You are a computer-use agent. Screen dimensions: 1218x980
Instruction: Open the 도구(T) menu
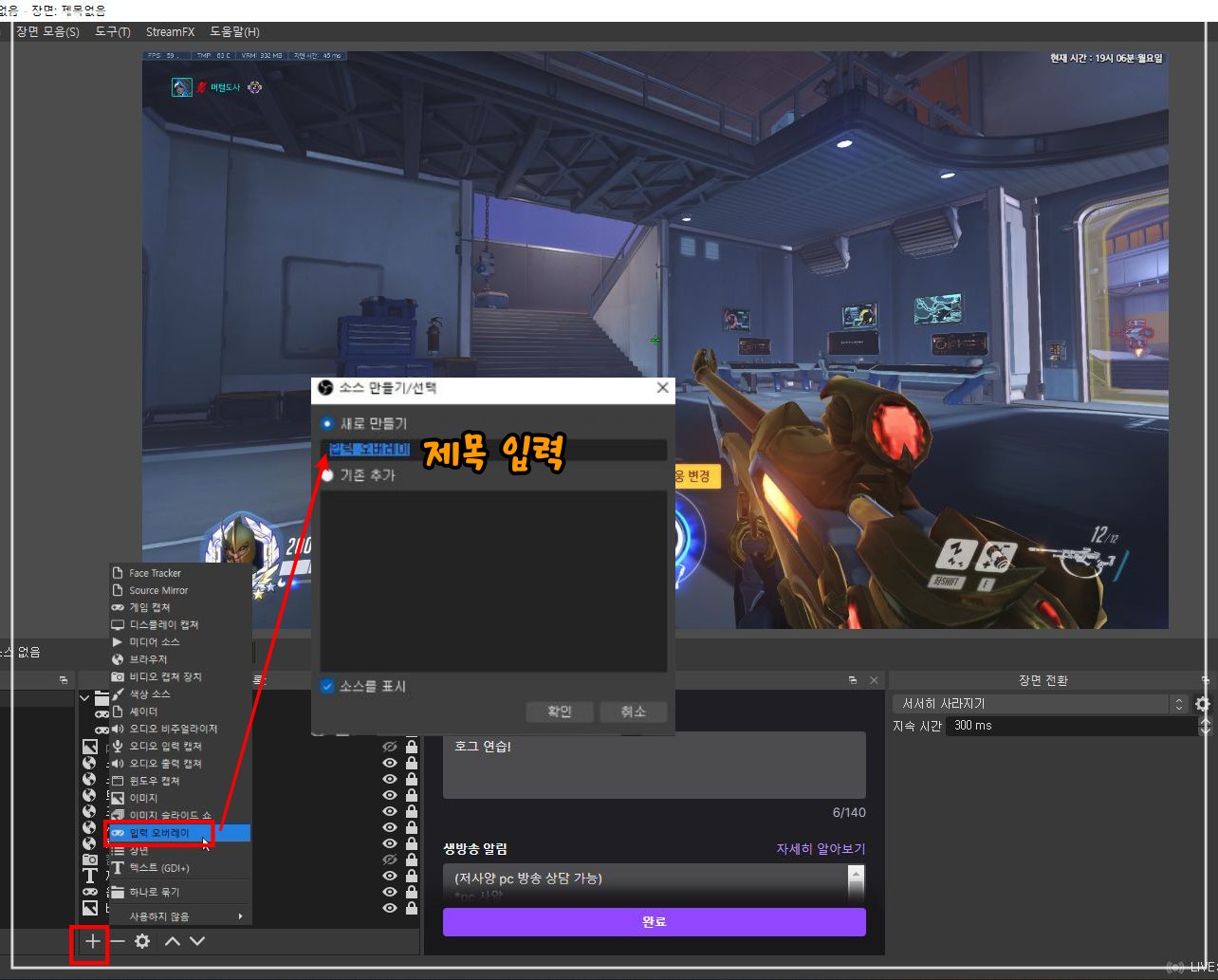pos(113,31)
